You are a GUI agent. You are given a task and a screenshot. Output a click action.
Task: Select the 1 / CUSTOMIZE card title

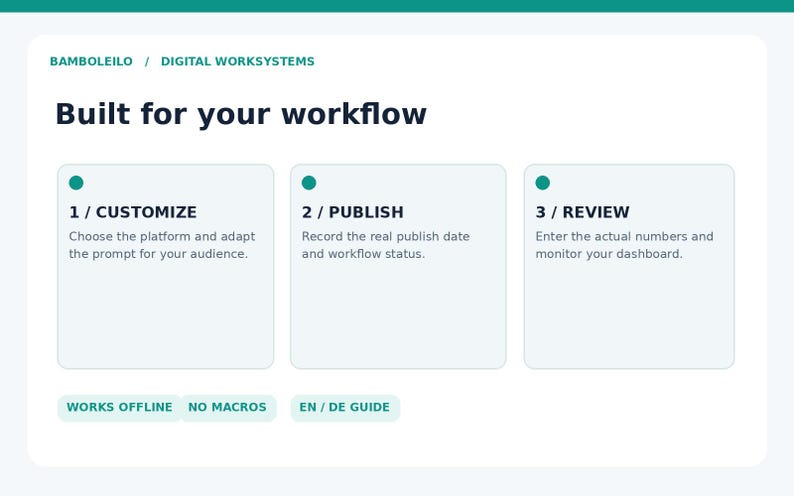(x=133, y=212)
